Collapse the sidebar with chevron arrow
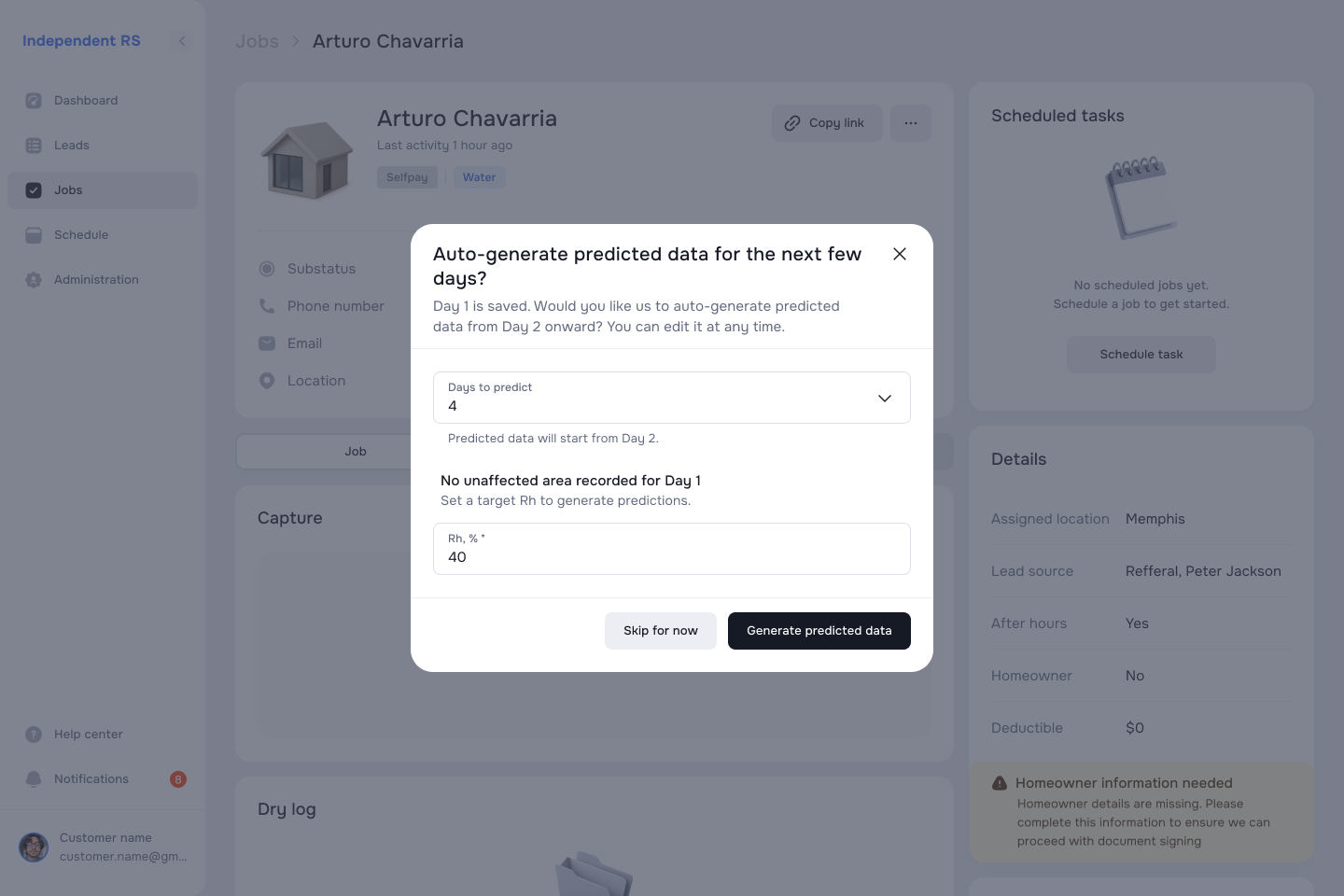This screenshot has height=896, width=1344. tap(182, 41)
